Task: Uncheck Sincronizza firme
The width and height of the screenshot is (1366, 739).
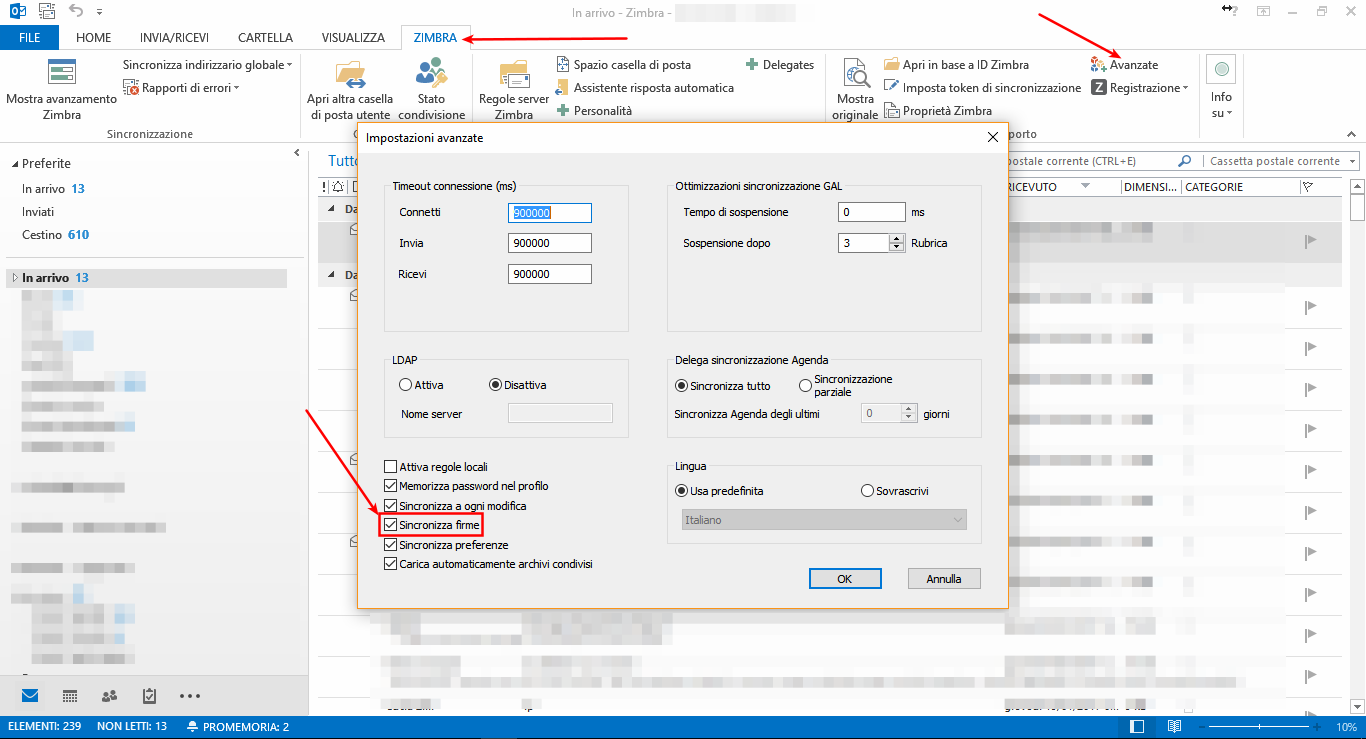Action: pos(390,525)
